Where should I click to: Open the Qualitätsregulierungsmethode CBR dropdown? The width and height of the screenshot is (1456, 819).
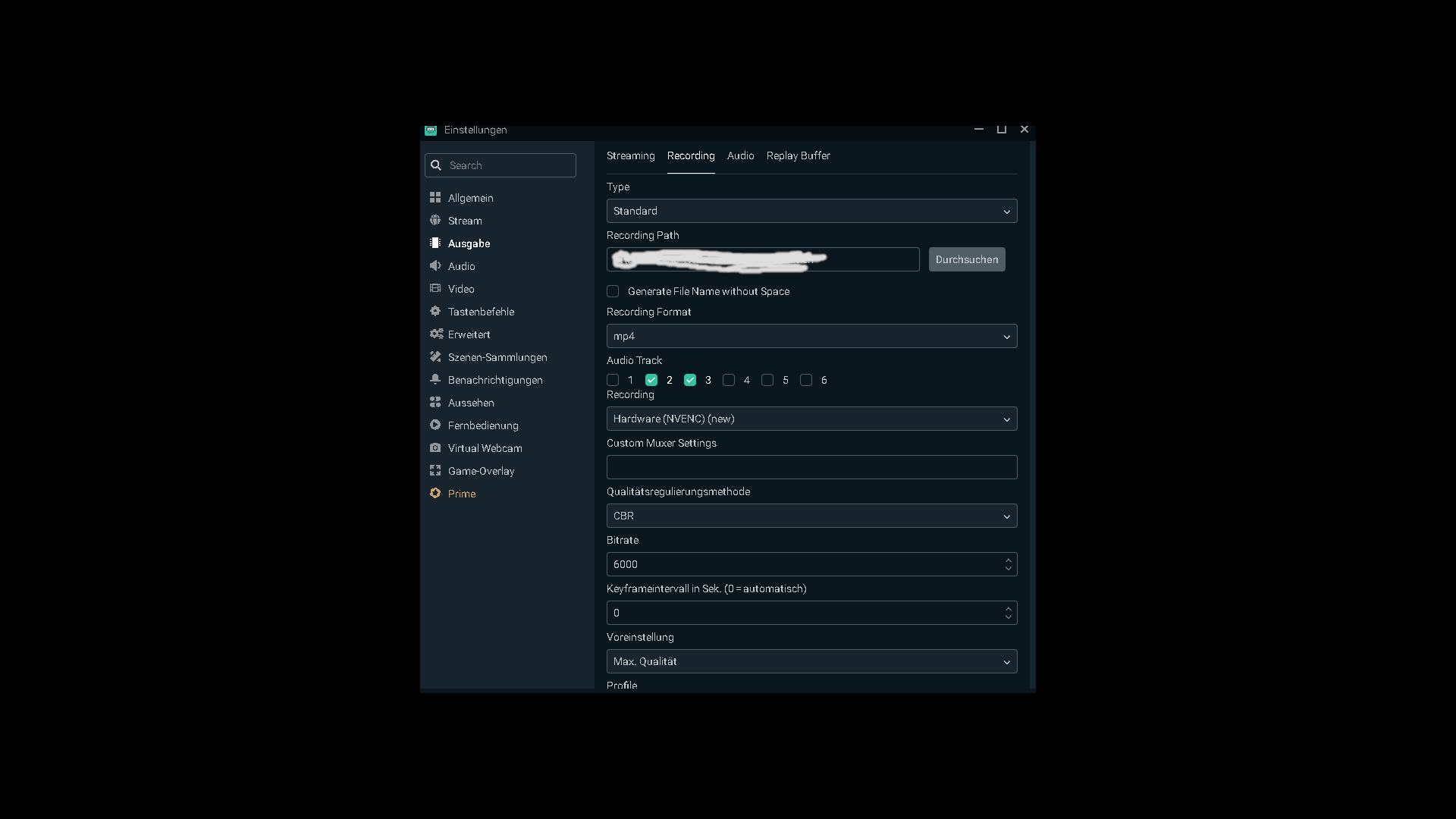(x=811, y=516)
